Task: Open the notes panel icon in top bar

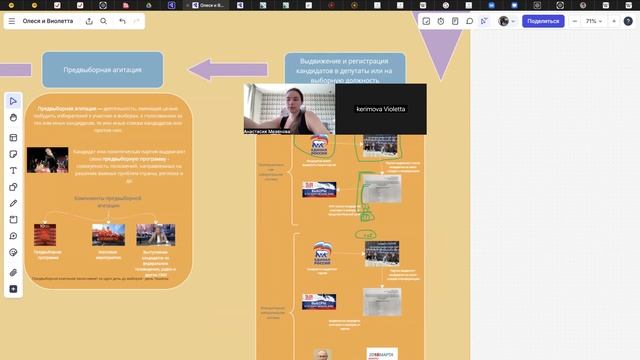Action: [x=426, y=21]
